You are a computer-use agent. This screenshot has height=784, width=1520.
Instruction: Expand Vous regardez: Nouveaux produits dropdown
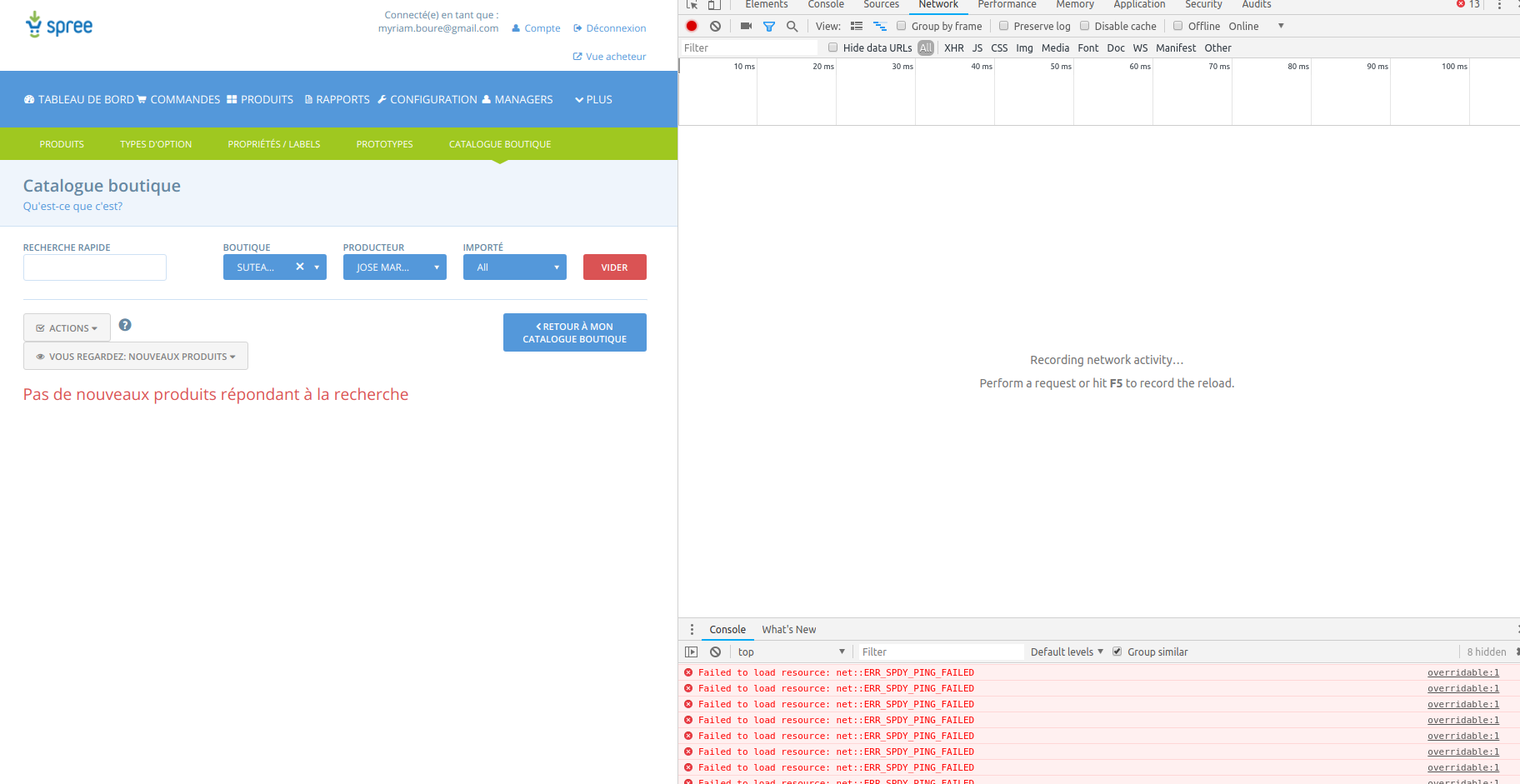(136, 356)
